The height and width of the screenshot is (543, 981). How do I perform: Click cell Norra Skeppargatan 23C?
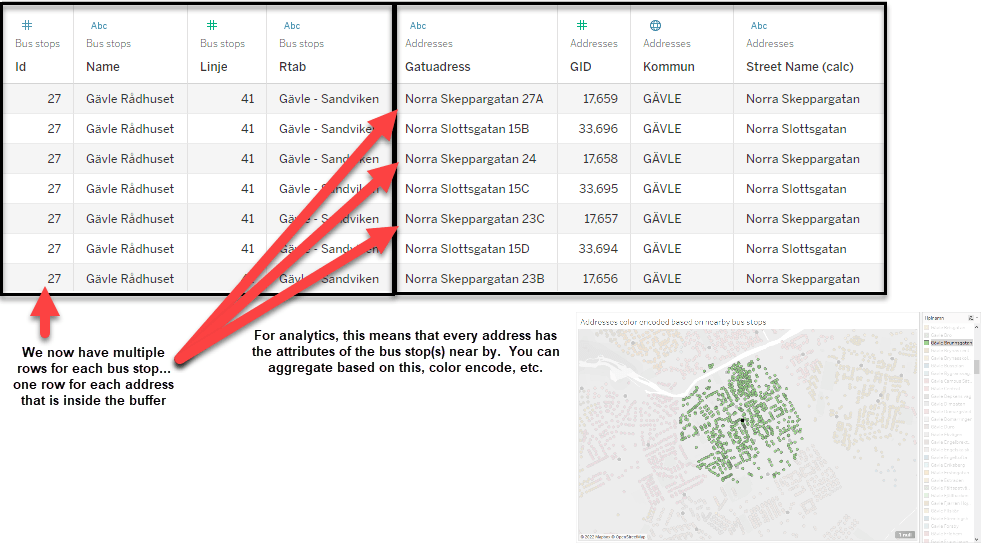click(x=475, y=219)
